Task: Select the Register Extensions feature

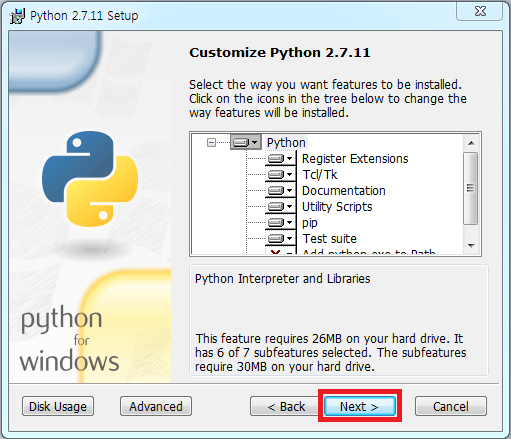Action: pyautogui.click(x=355, y=159)
